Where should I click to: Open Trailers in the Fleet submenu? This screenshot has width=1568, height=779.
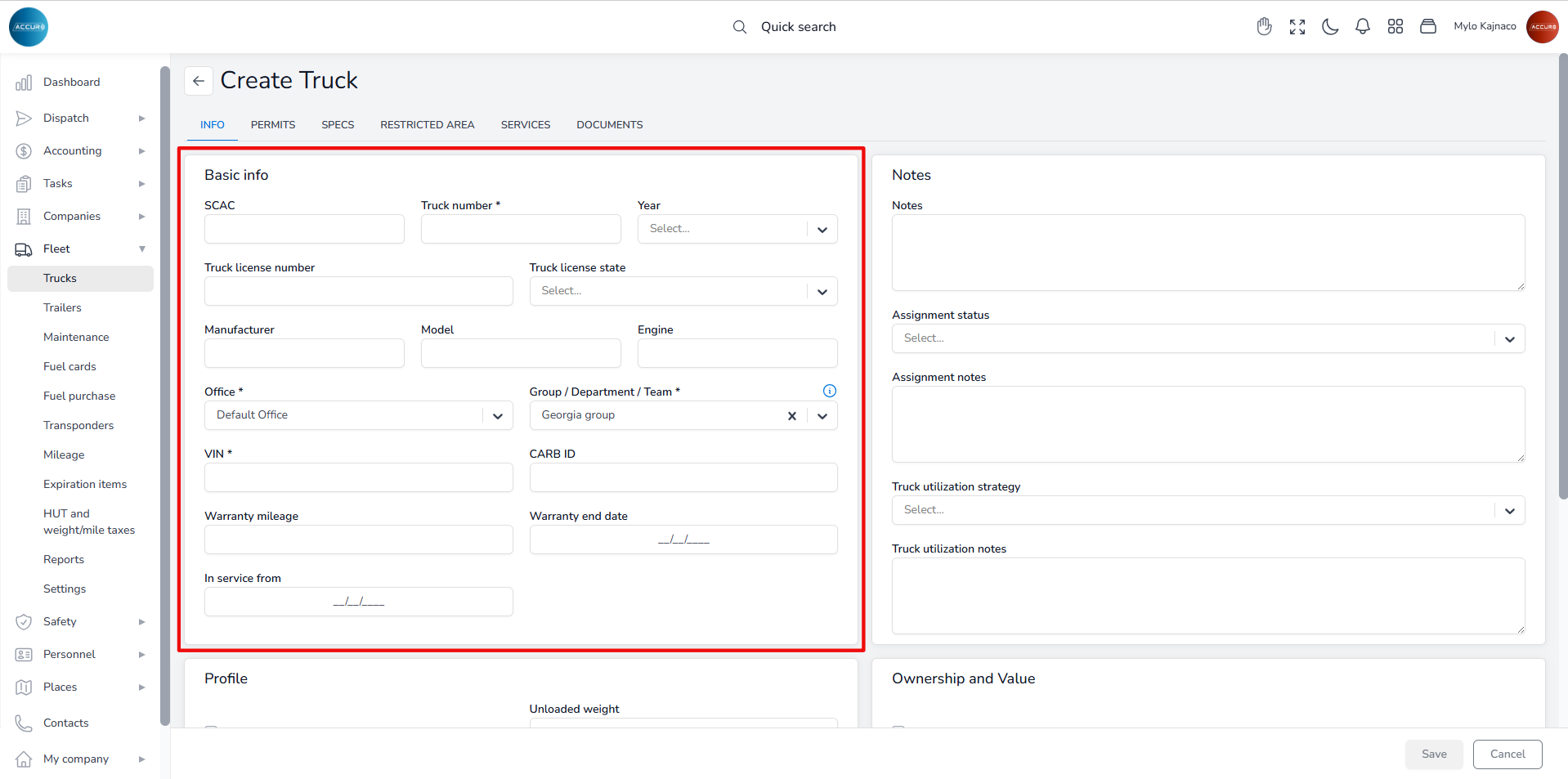click(x=63, y=308)
